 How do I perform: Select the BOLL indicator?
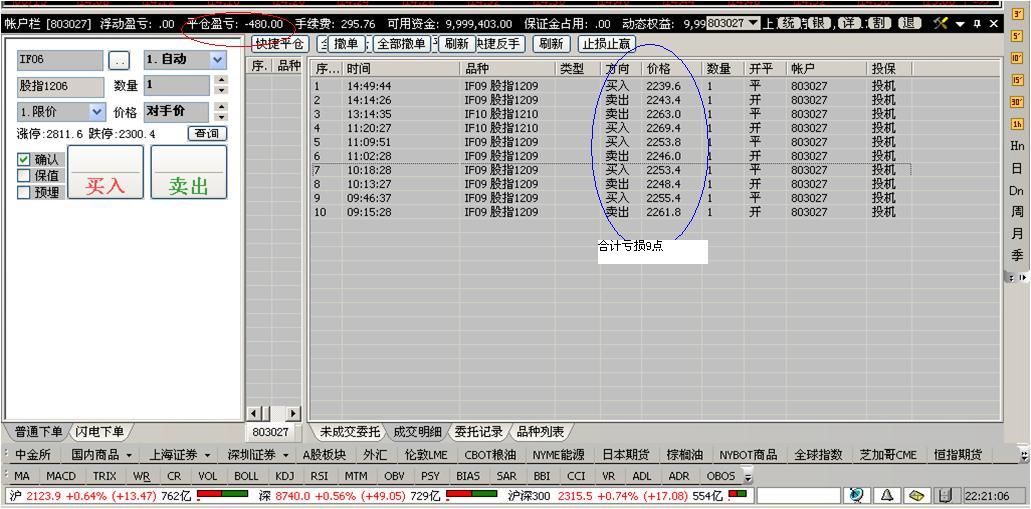(x=247, y=476)
